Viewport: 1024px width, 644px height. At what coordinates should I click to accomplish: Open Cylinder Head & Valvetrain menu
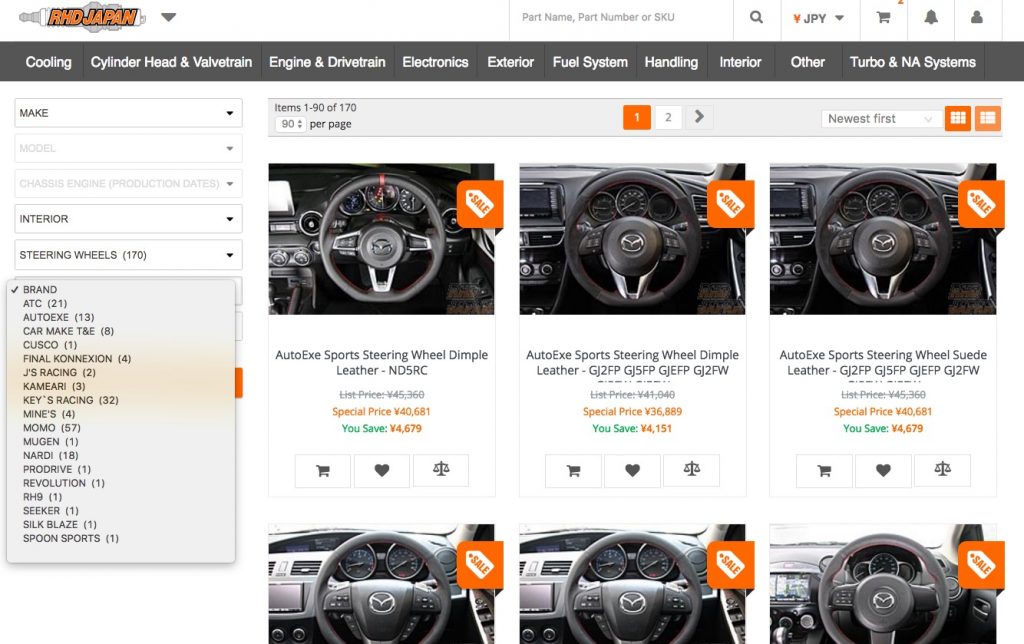tap(171, 62)
